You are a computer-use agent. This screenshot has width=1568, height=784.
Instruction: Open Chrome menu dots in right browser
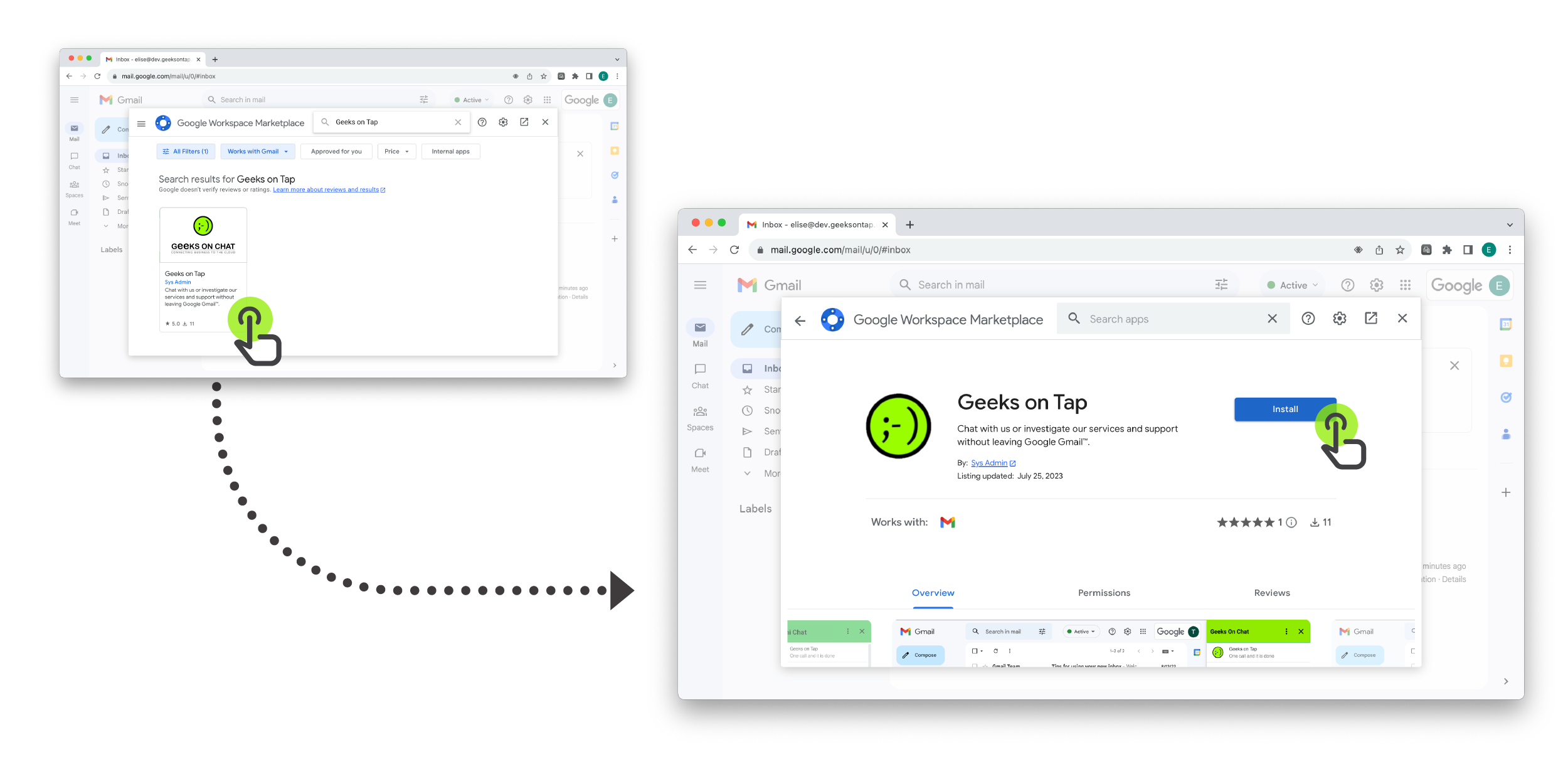[1510, 250]
